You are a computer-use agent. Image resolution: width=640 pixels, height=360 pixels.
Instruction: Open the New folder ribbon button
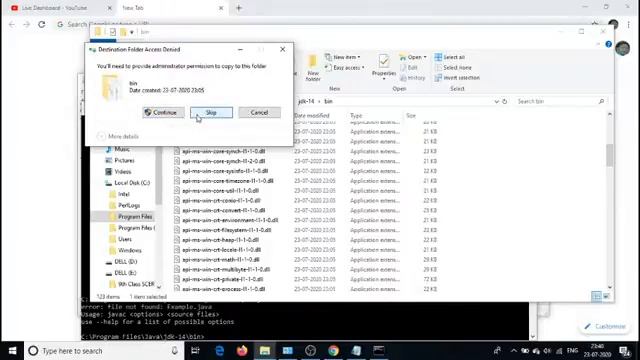pos(313,67)
